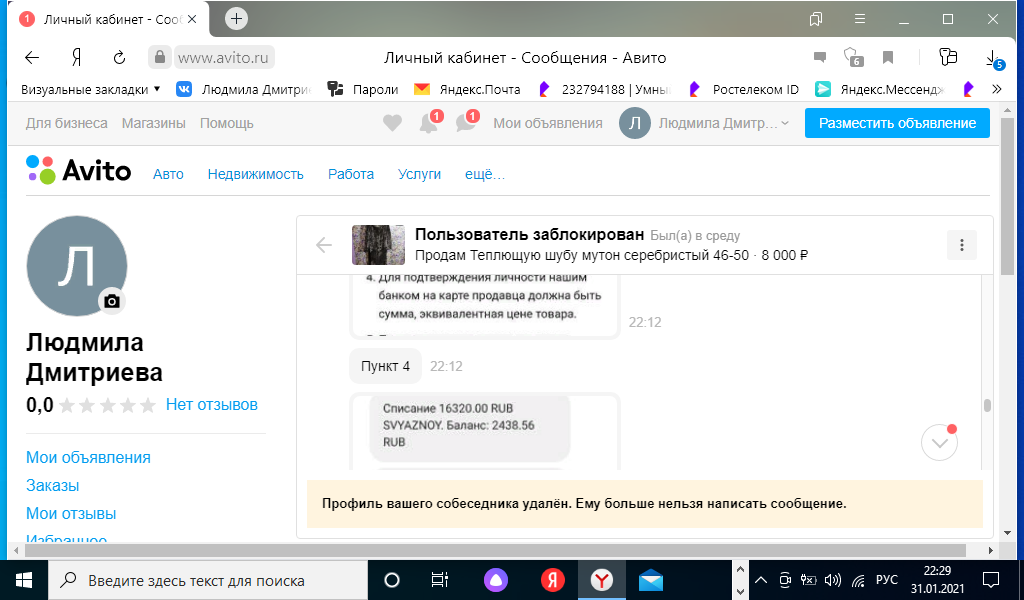This screenshot has width=1024, height=600.
Task: Bookmark page with browser bookmark icon
Action: pyautogui.click(x=887, y=57)
